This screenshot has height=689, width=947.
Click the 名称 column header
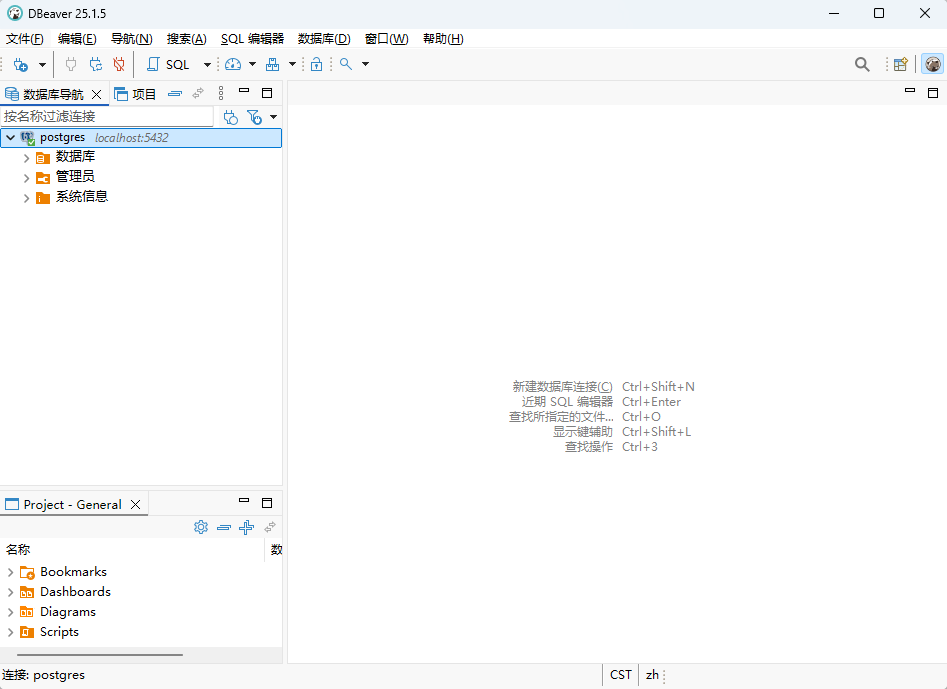pos(132,550)
